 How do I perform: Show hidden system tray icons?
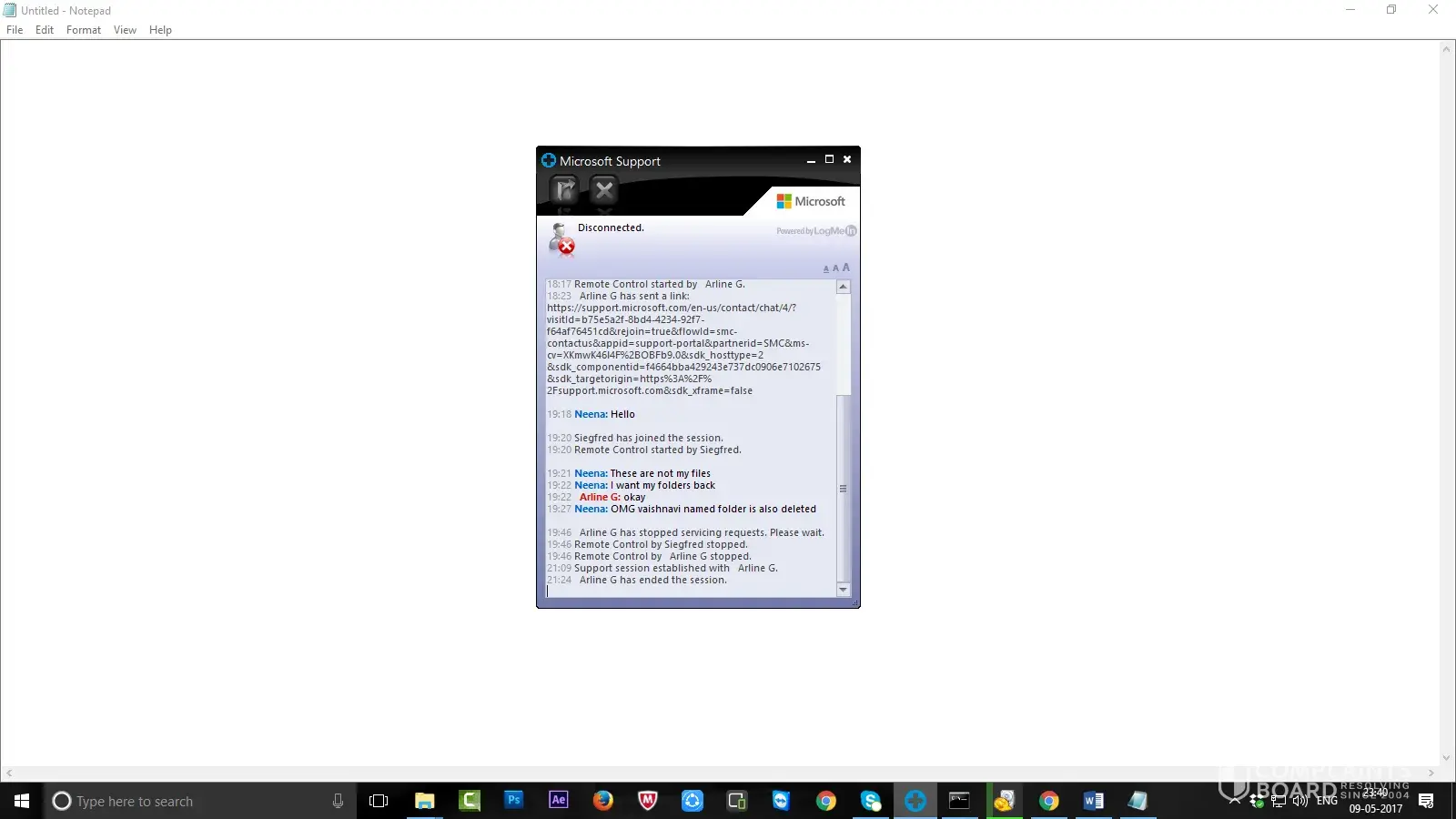(1234, 801)
